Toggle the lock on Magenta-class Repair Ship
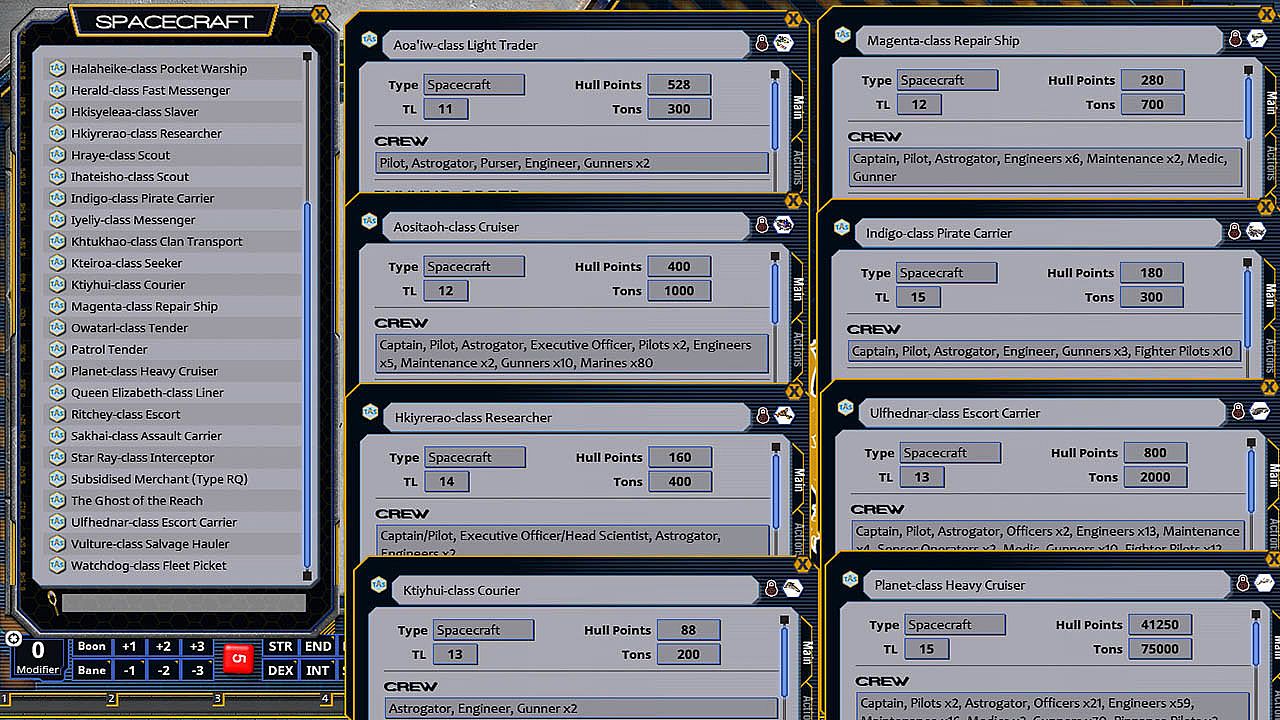 coord(1235,39)
